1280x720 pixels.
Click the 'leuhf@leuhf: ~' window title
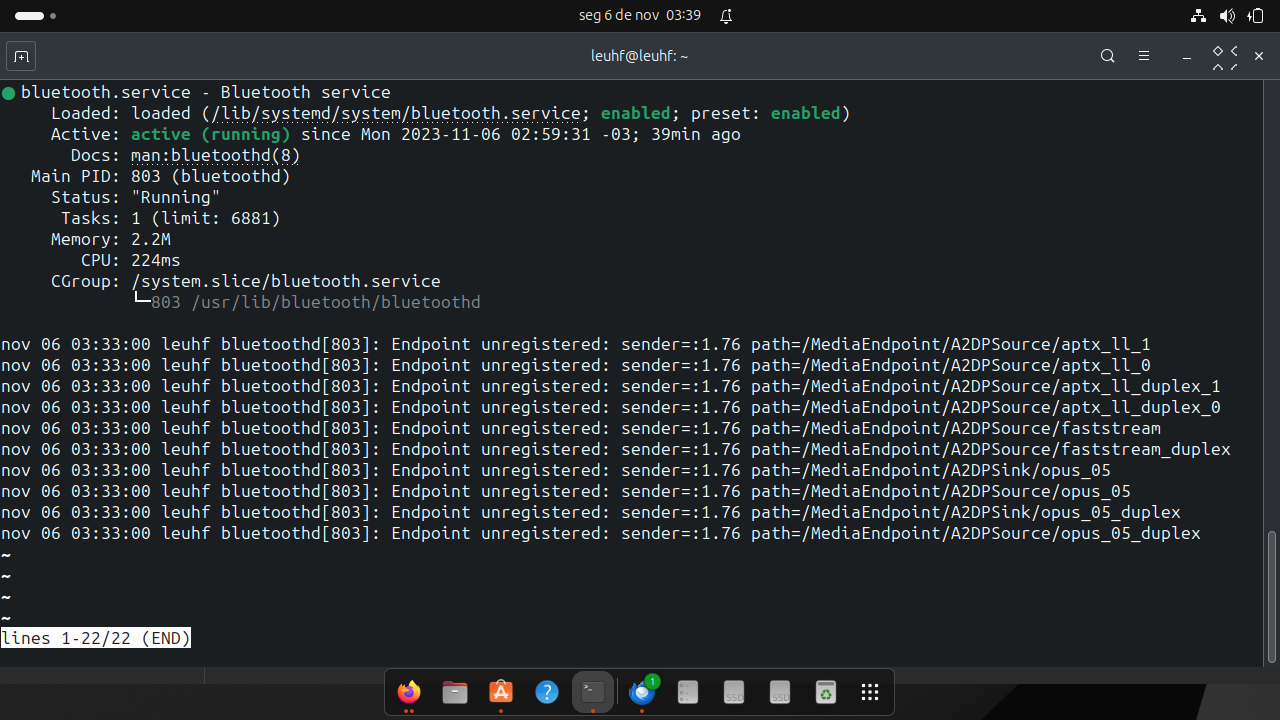click(x=640, y=56)
